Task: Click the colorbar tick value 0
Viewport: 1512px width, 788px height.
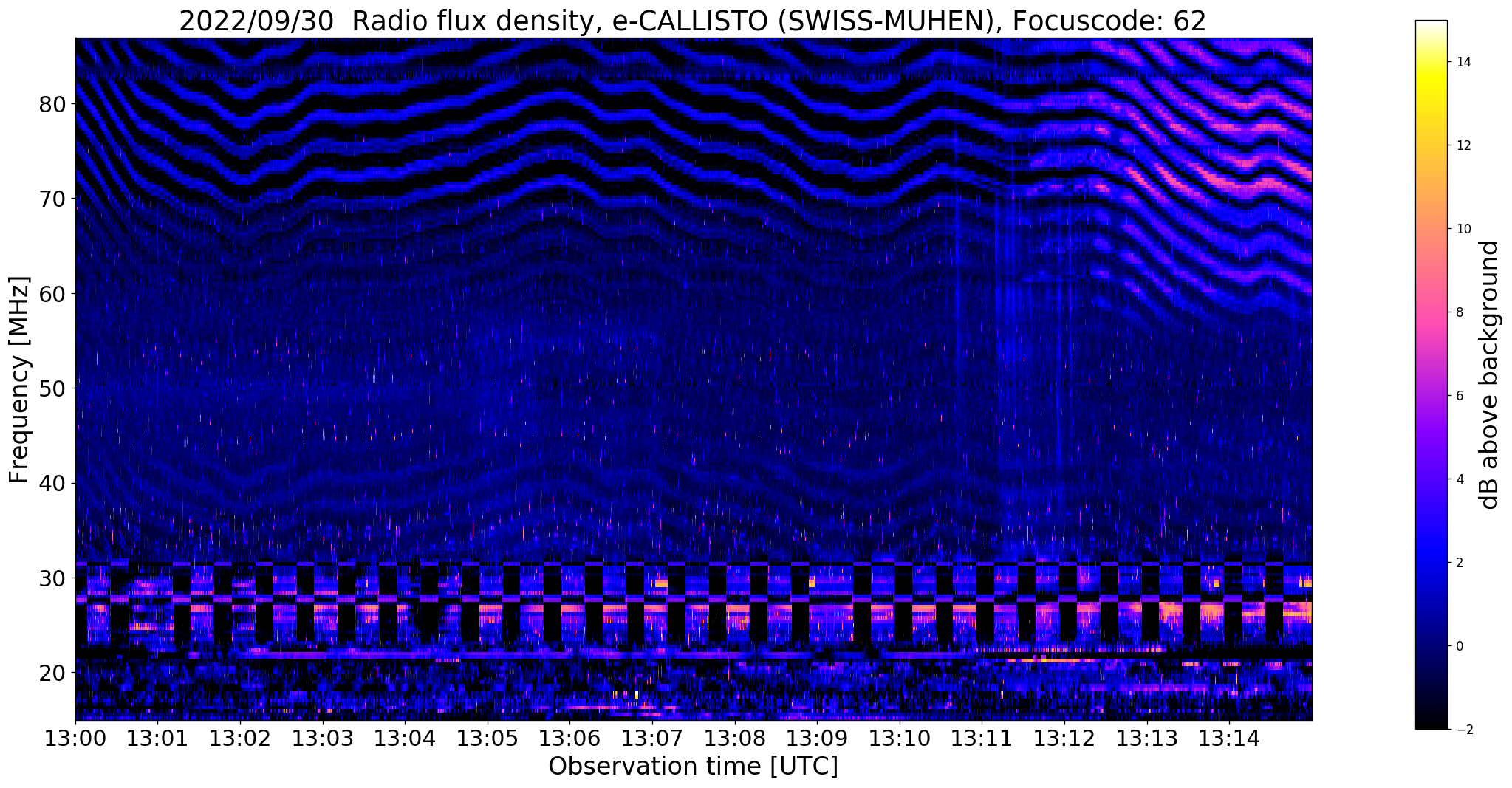Action: click(x=1459, y=646)
